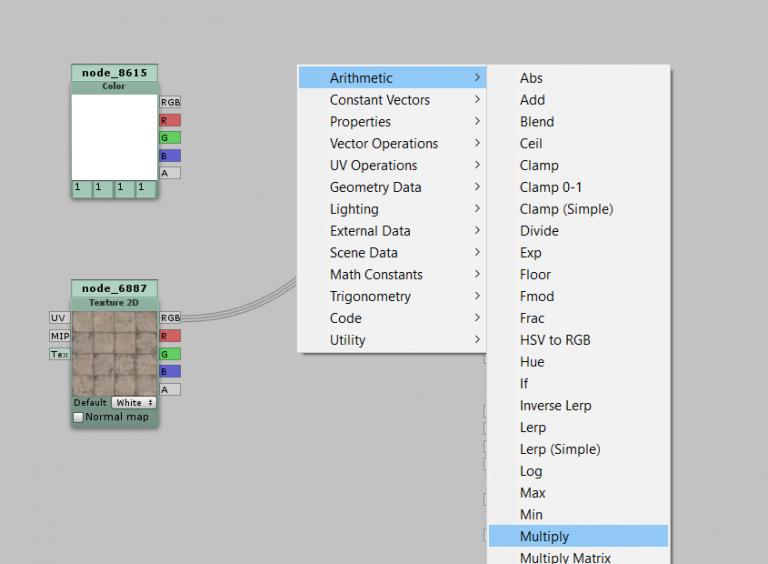This screenshot has height=564, width=768.
Task: Open the Default White dropdown
Action: coord(132,403)
